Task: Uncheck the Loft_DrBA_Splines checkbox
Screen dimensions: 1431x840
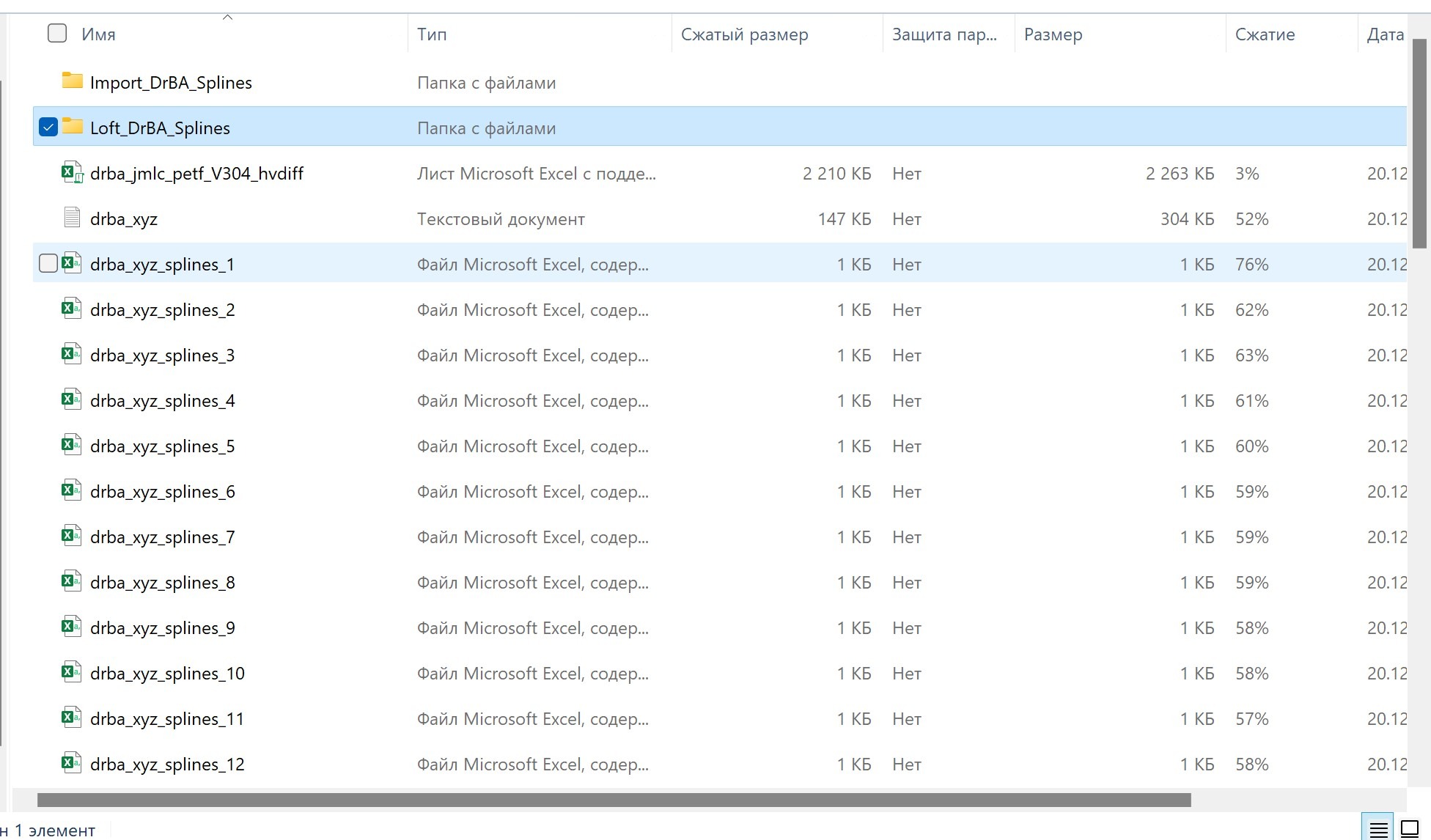Action: tap(48, 127)
